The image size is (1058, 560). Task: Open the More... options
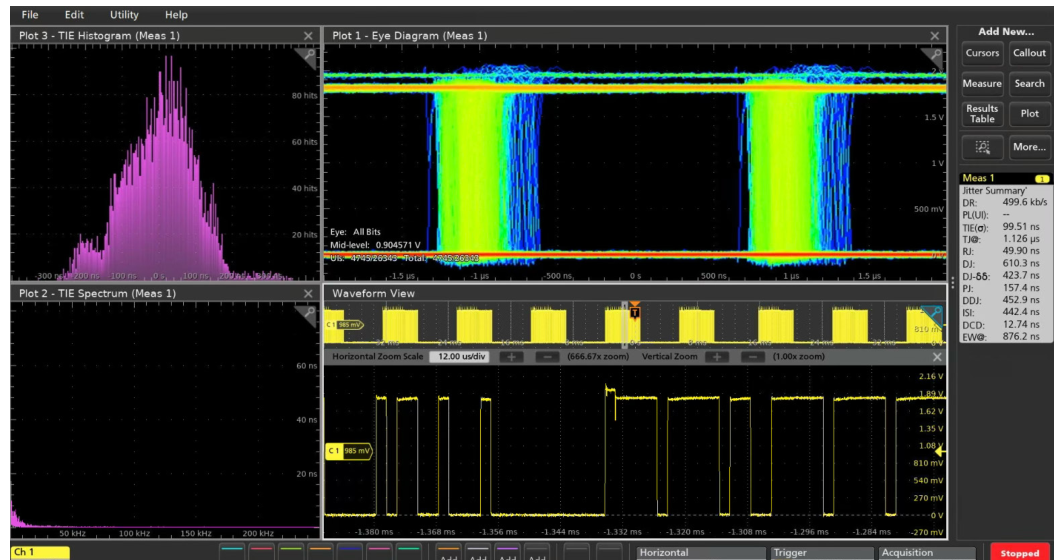[x=1029, y=146]
